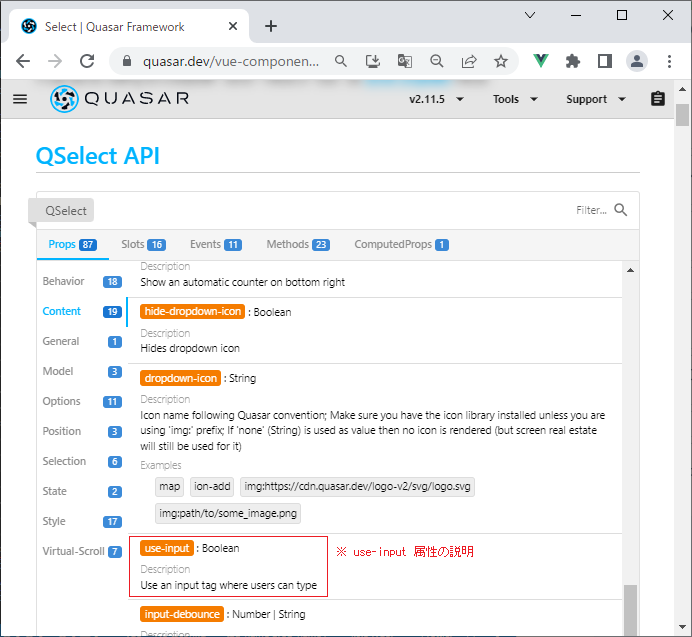Click the props list scroll-up arrow
692x637 pixels.
(x=631, y=270)
